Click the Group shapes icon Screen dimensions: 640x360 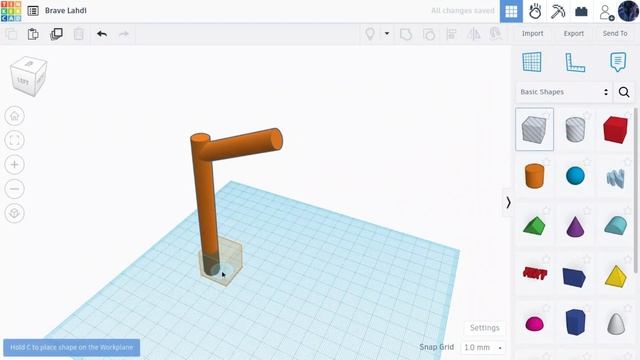coord(406,34)
